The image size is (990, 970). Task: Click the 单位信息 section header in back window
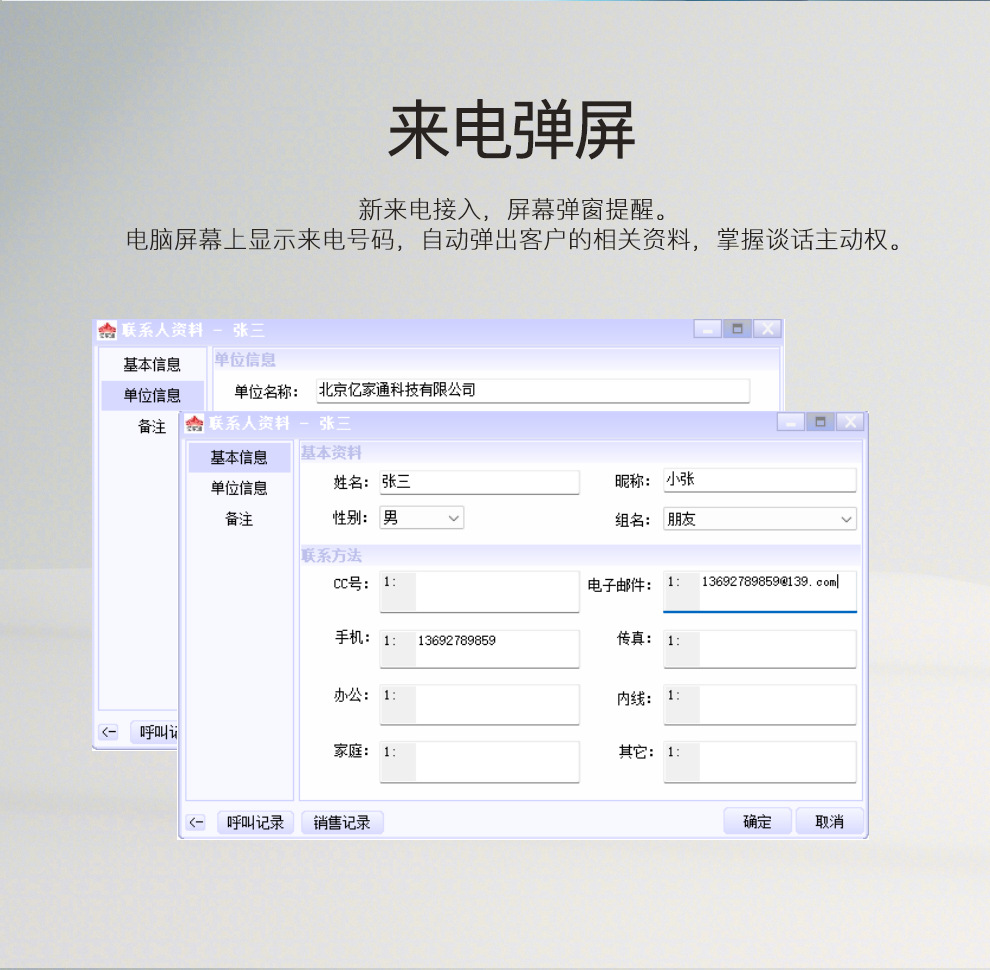click(245, 359)
